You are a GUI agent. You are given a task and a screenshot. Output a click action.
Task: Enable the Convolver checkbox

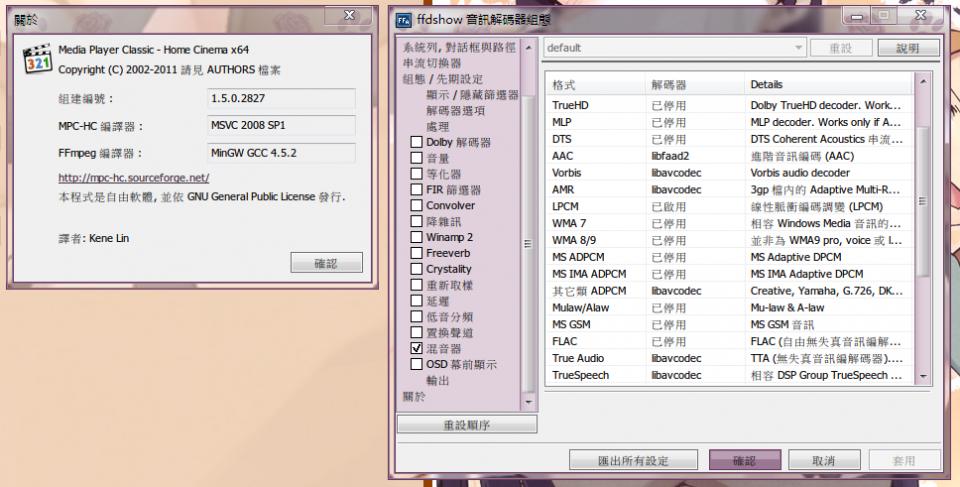point(416,205)
